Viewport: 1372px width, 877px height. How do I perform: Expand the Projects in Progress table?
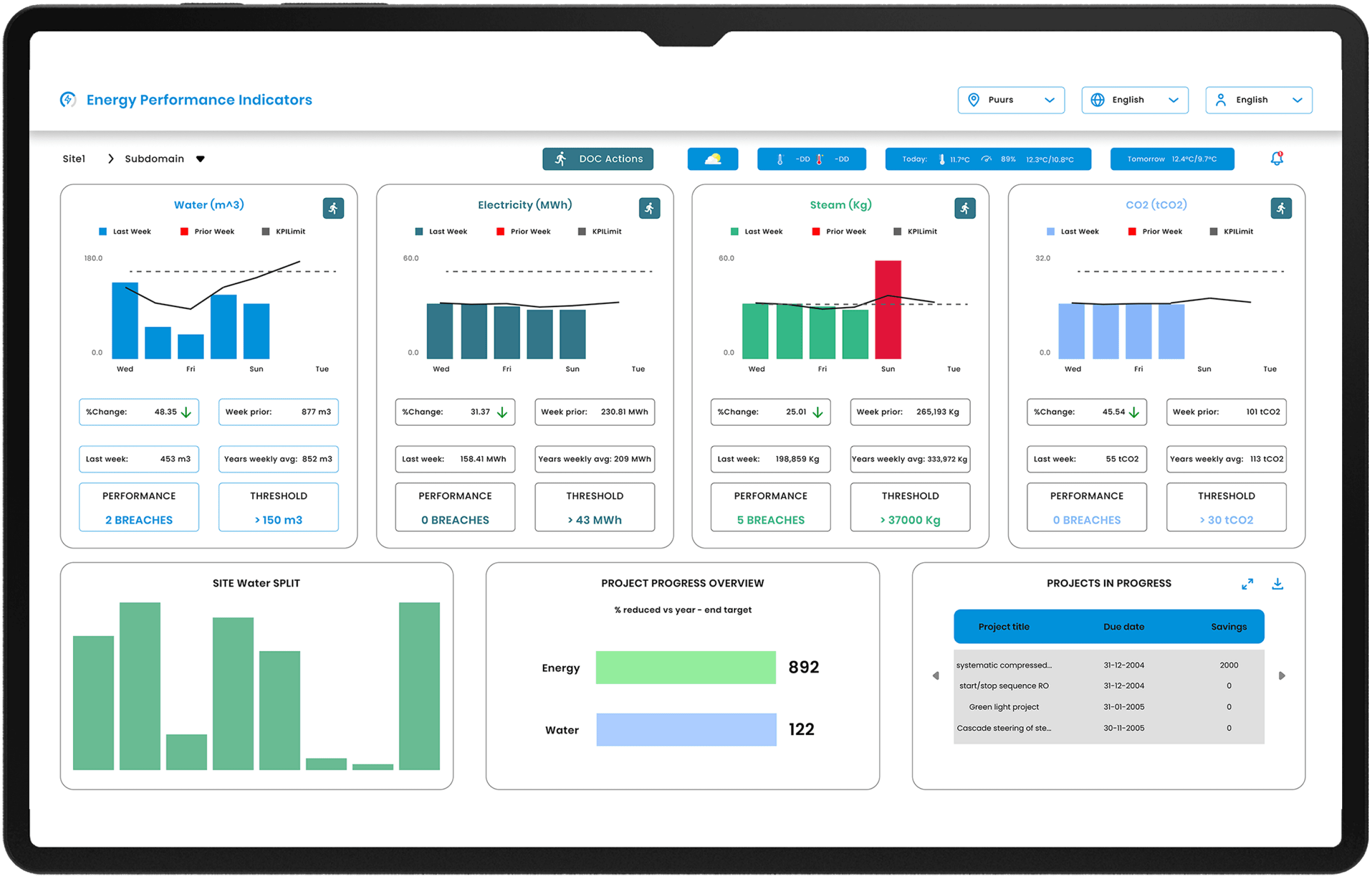point(1247,584)
